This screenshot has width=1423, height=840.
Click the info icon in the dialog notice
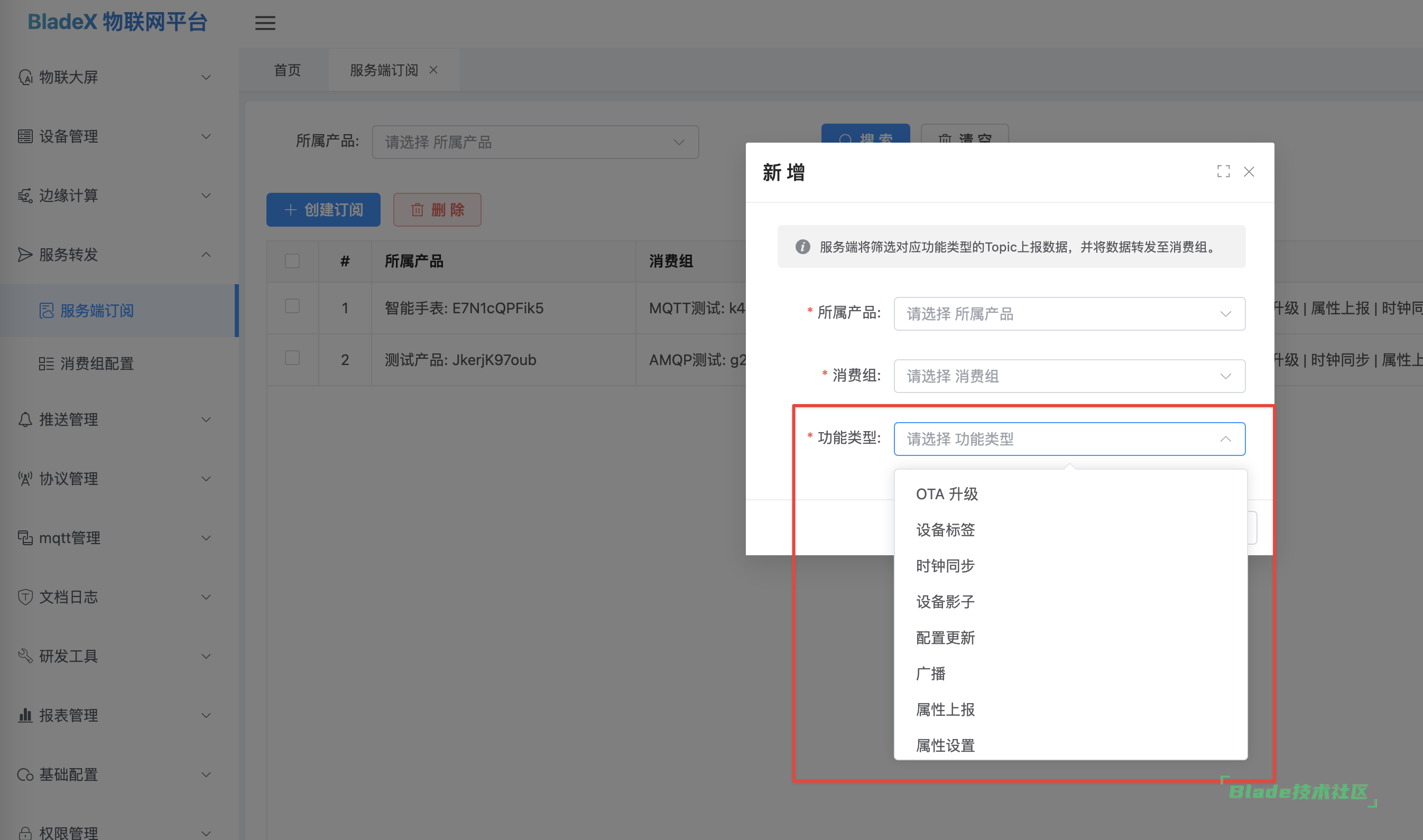(802, 247)
